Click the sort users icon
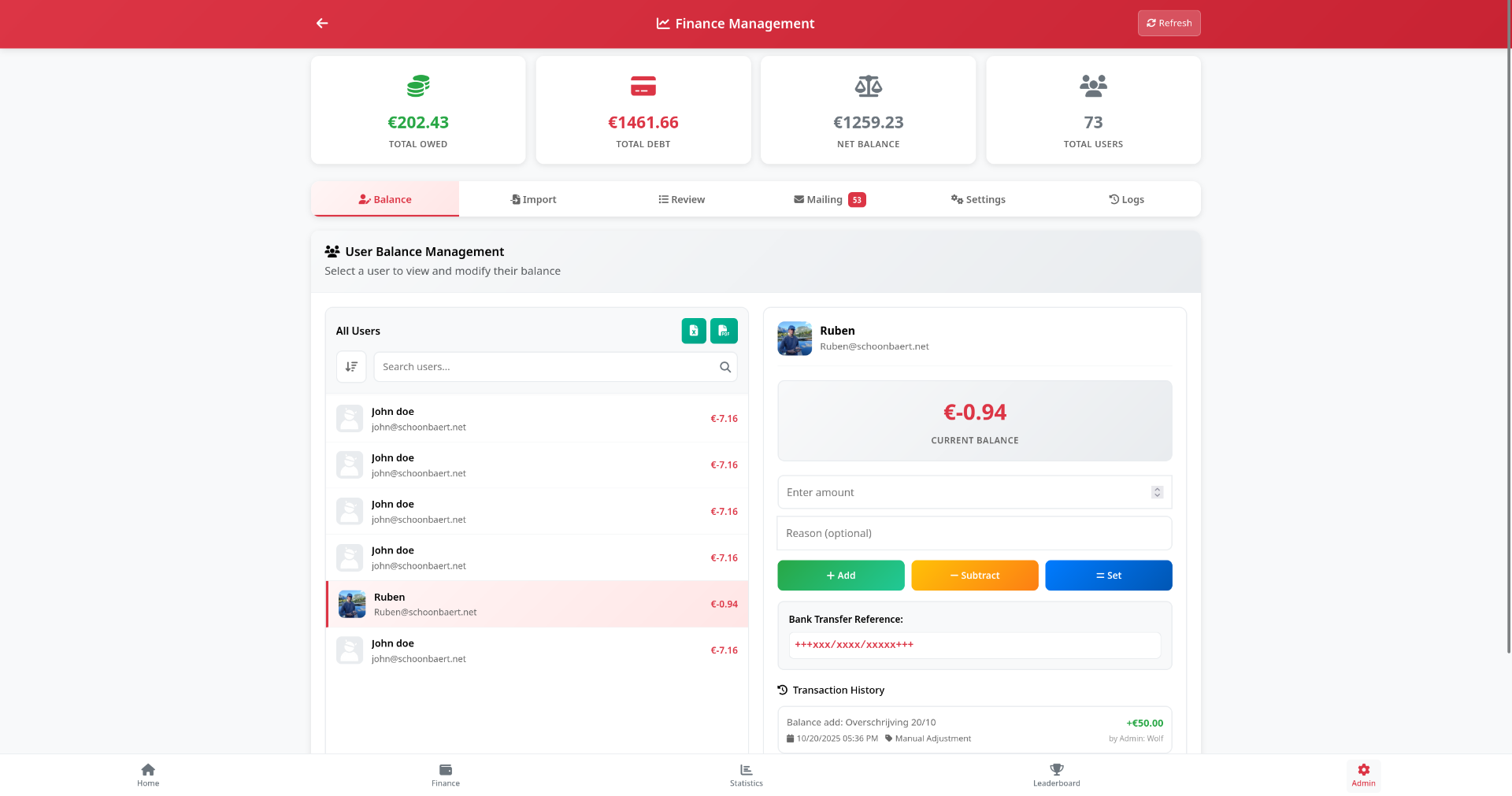The height and width of the screenshot is (796, 1512). click(x=351, y=366)
